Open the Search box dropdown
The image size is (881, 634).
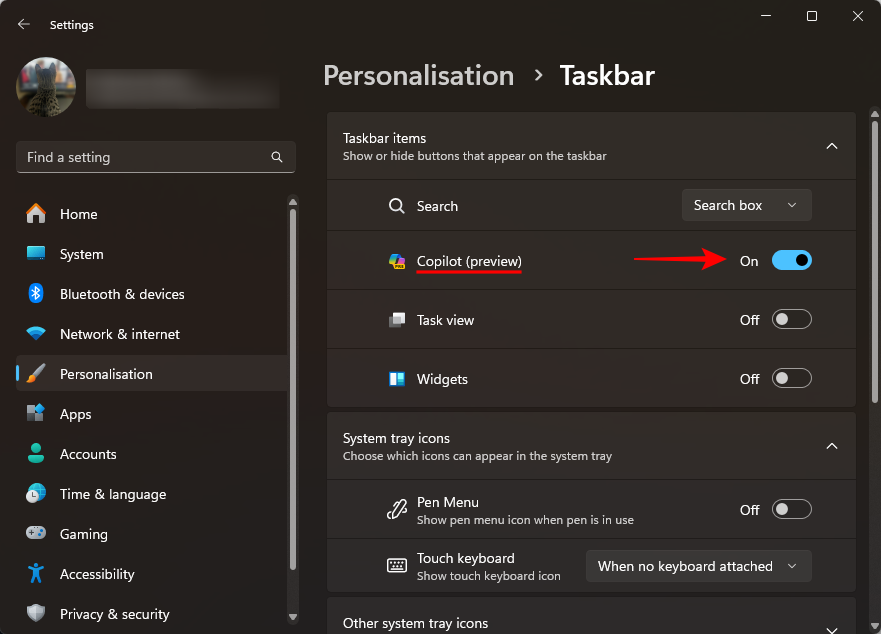click(746, 205)
